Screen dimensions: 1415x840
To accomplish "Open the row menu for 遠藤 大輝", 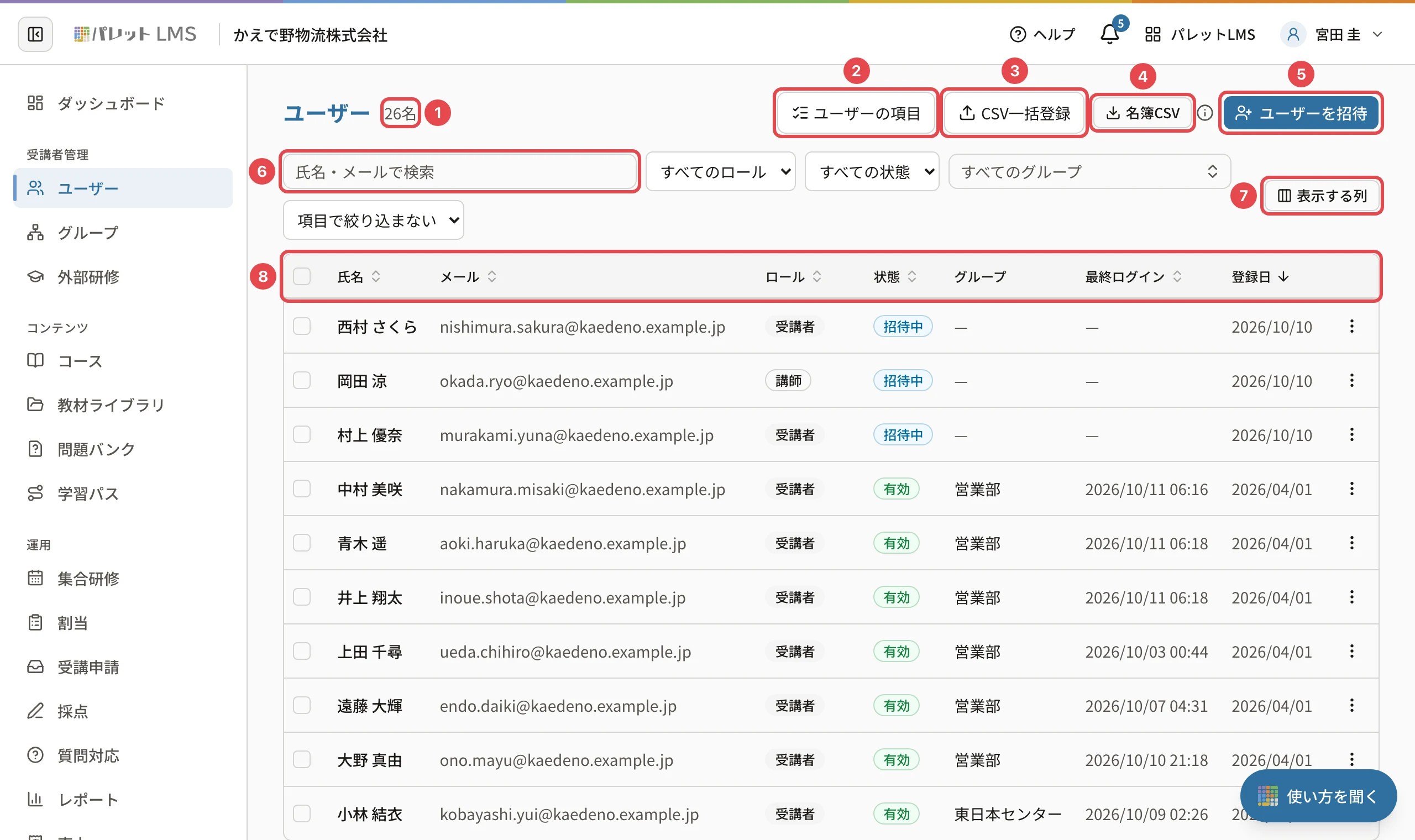I will click(x=1351, y=705).
